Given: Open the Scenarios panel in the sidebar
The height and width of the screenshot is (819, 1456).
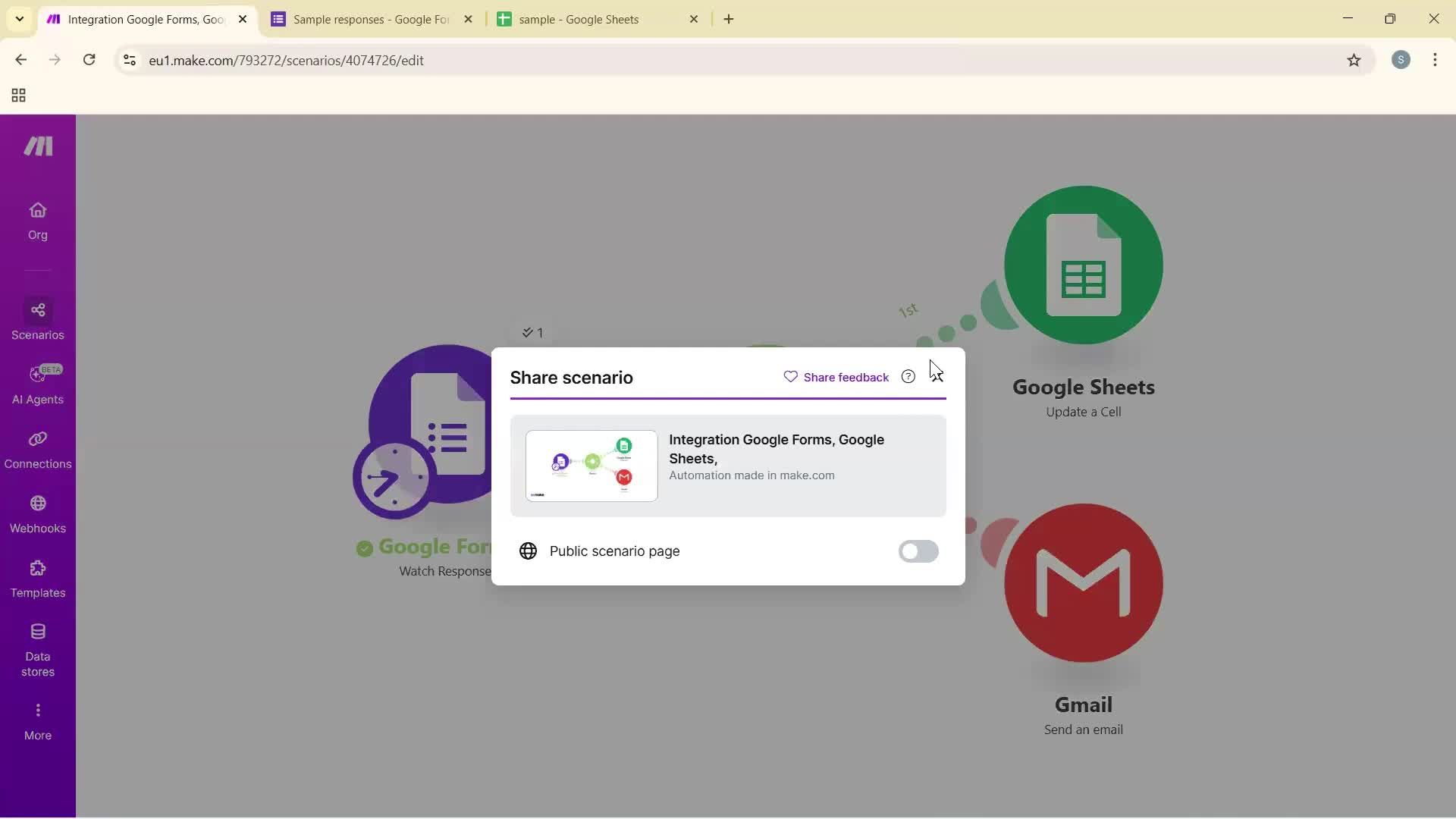Looking at the screenshot, I should click(37, 320).
